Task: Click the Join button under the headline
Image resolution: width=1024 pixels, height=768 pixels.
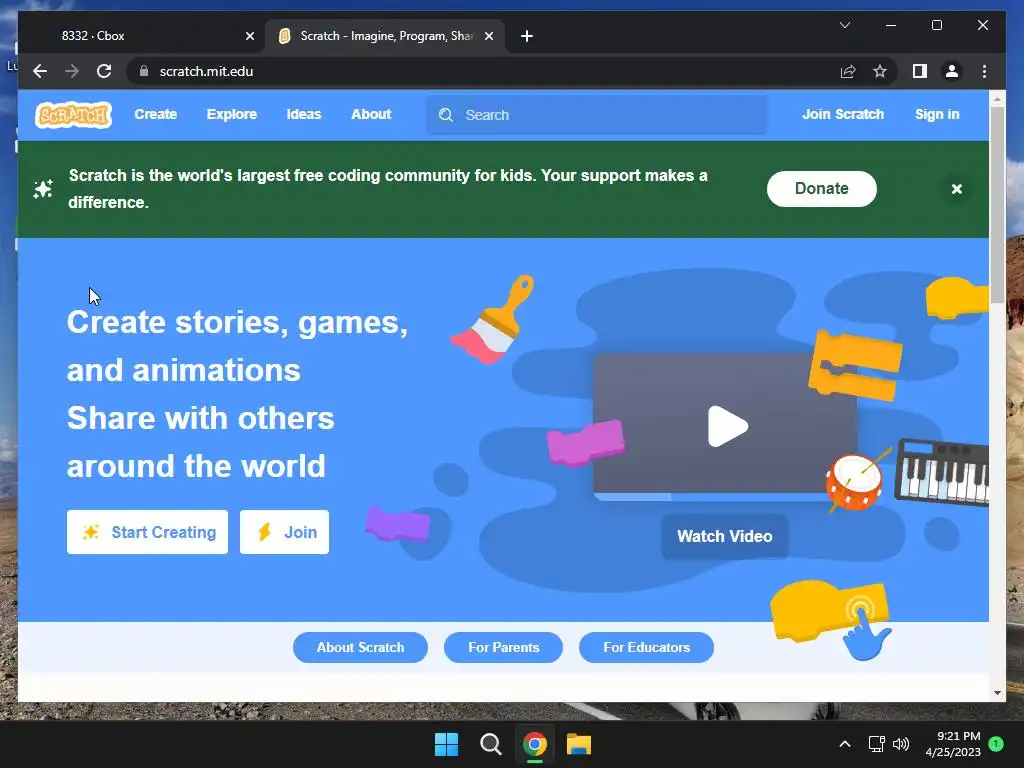Action: (x=284, y=532)
